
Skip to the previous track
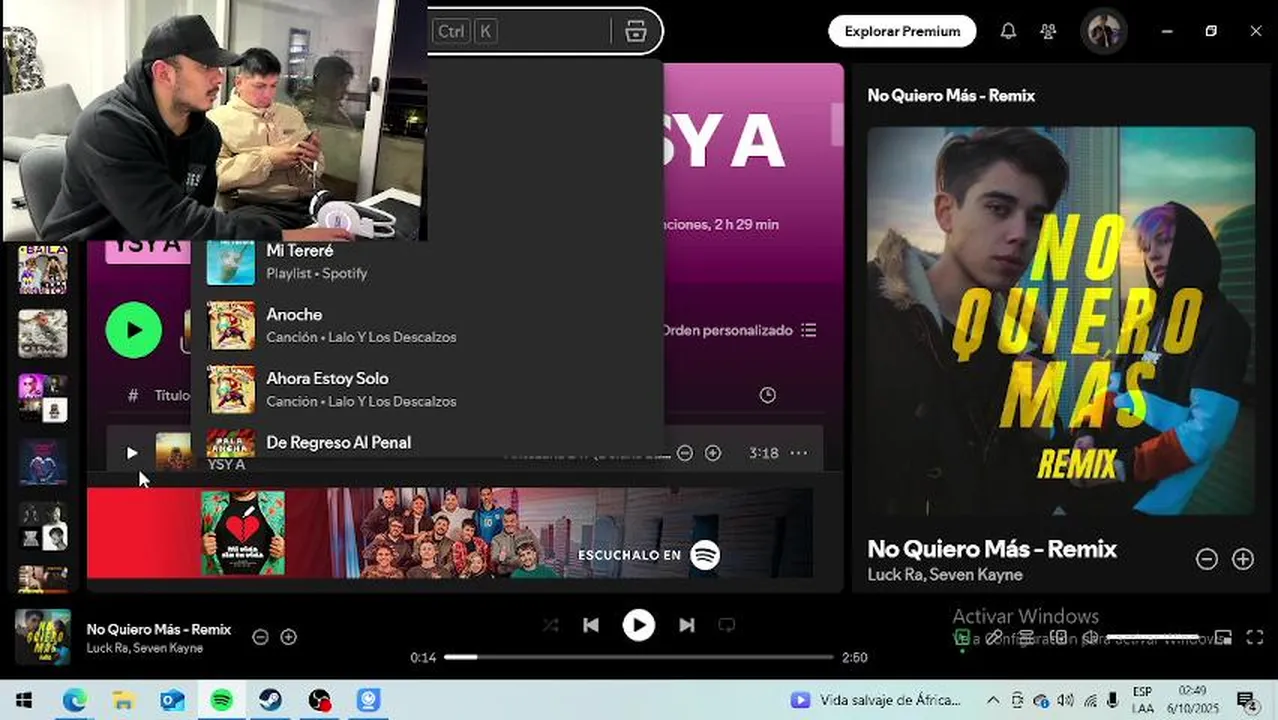click(591, 625)
